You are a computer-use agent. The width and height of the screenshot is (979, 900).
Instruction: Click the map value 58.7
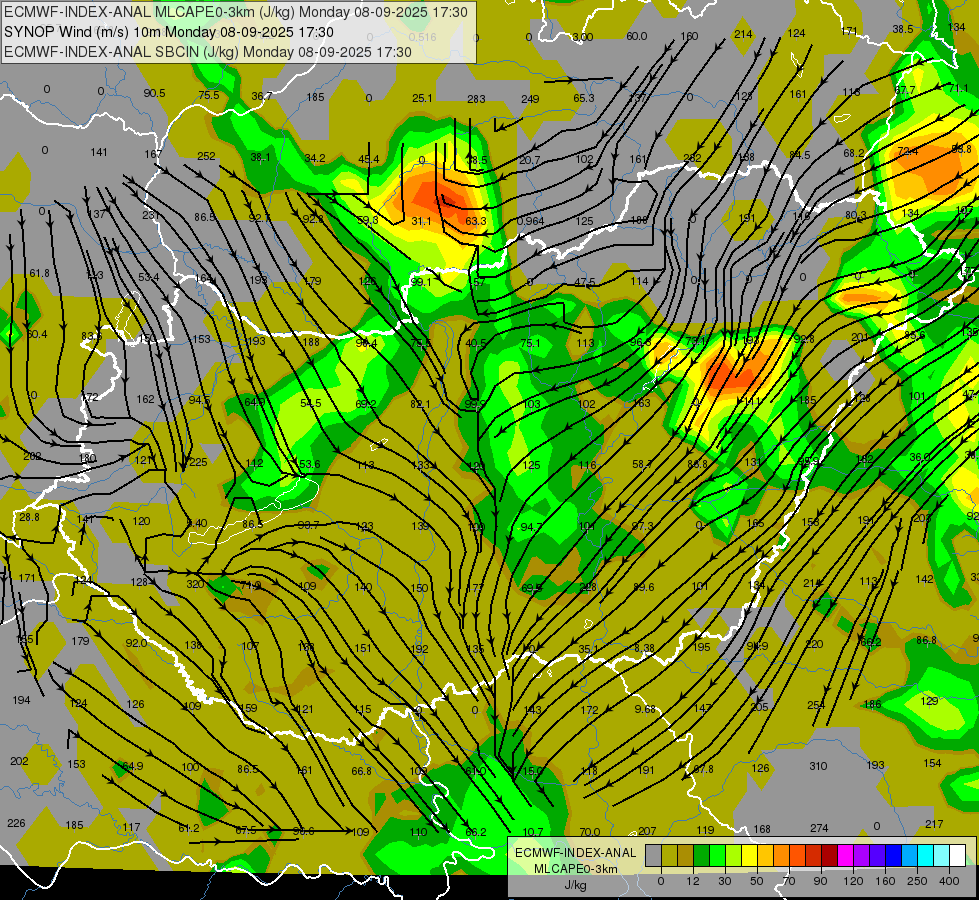click(x=642, y=464)
